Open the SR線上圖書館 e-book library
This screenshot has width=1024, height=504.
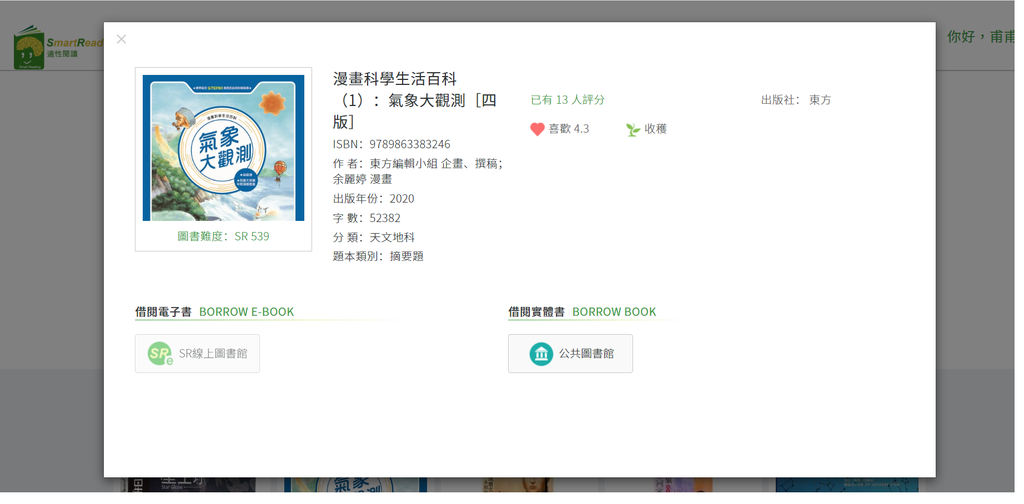[x=197, y=354]
